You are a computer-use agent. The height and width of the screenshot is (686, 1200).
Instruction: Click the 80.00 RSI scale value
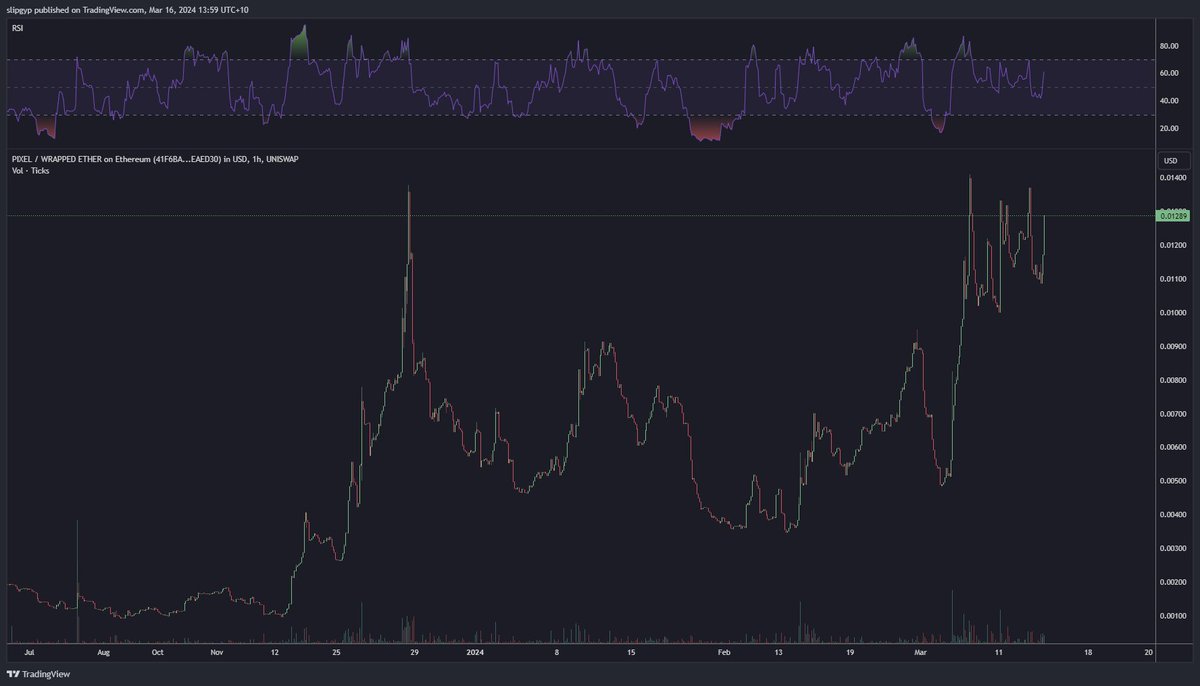[x=1167, y=46]
